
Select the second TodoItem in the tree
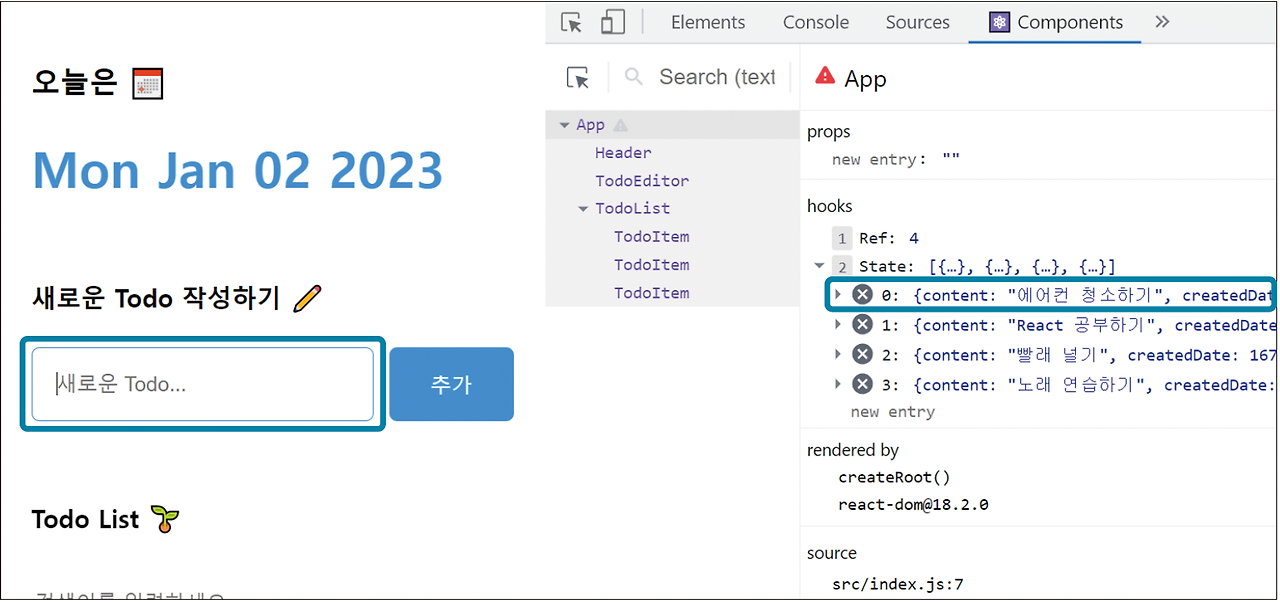pos(652,265)
